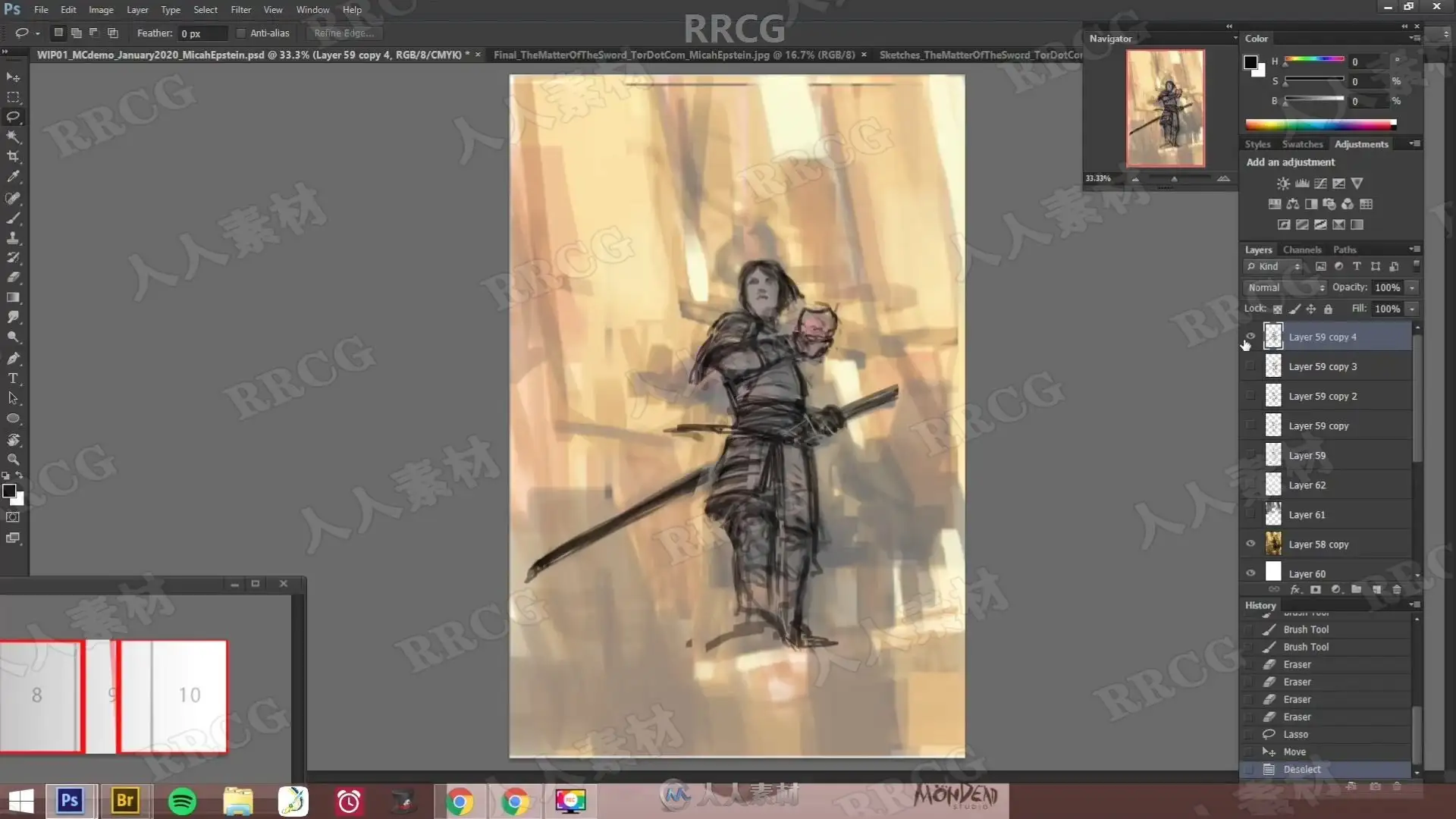Click the foreground color swatch in toolbox
Viewport: 1456px width, 819px height.
click(x=9, y=491)
